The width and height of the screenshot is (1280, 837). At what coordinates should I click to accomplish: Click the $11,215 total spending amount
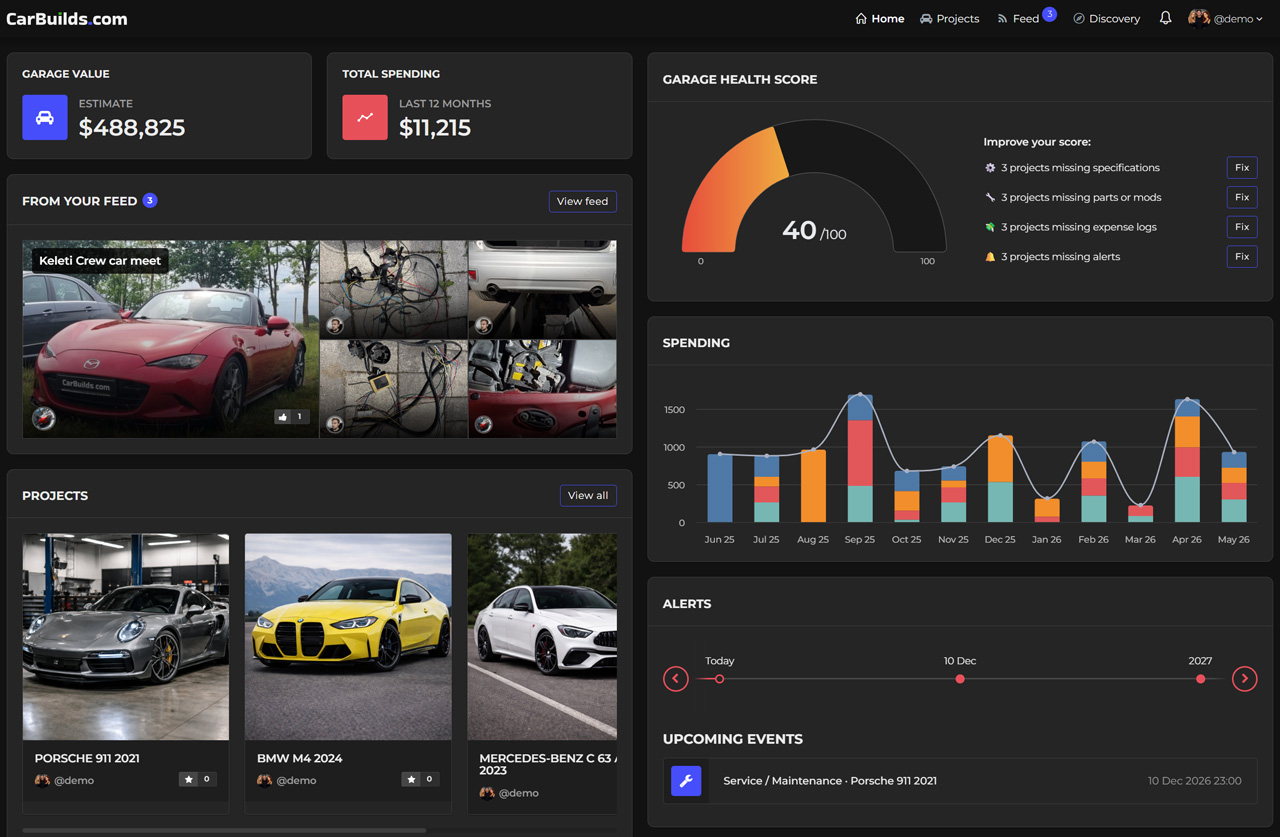[x=435, y=128]
